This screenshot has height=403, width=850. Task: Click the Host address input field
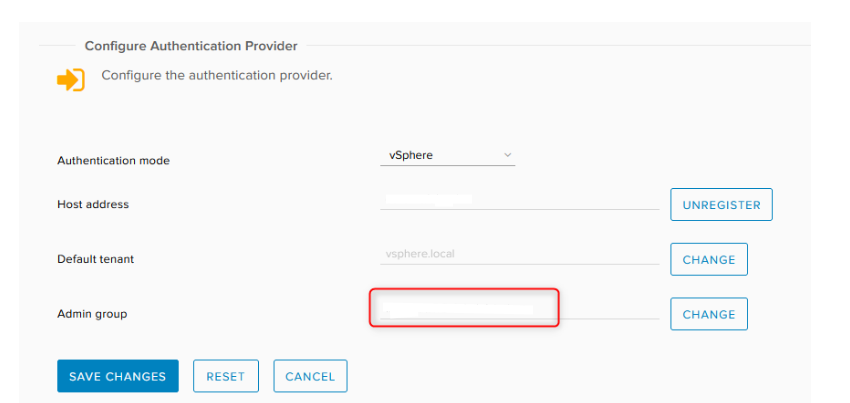(519, 200)
